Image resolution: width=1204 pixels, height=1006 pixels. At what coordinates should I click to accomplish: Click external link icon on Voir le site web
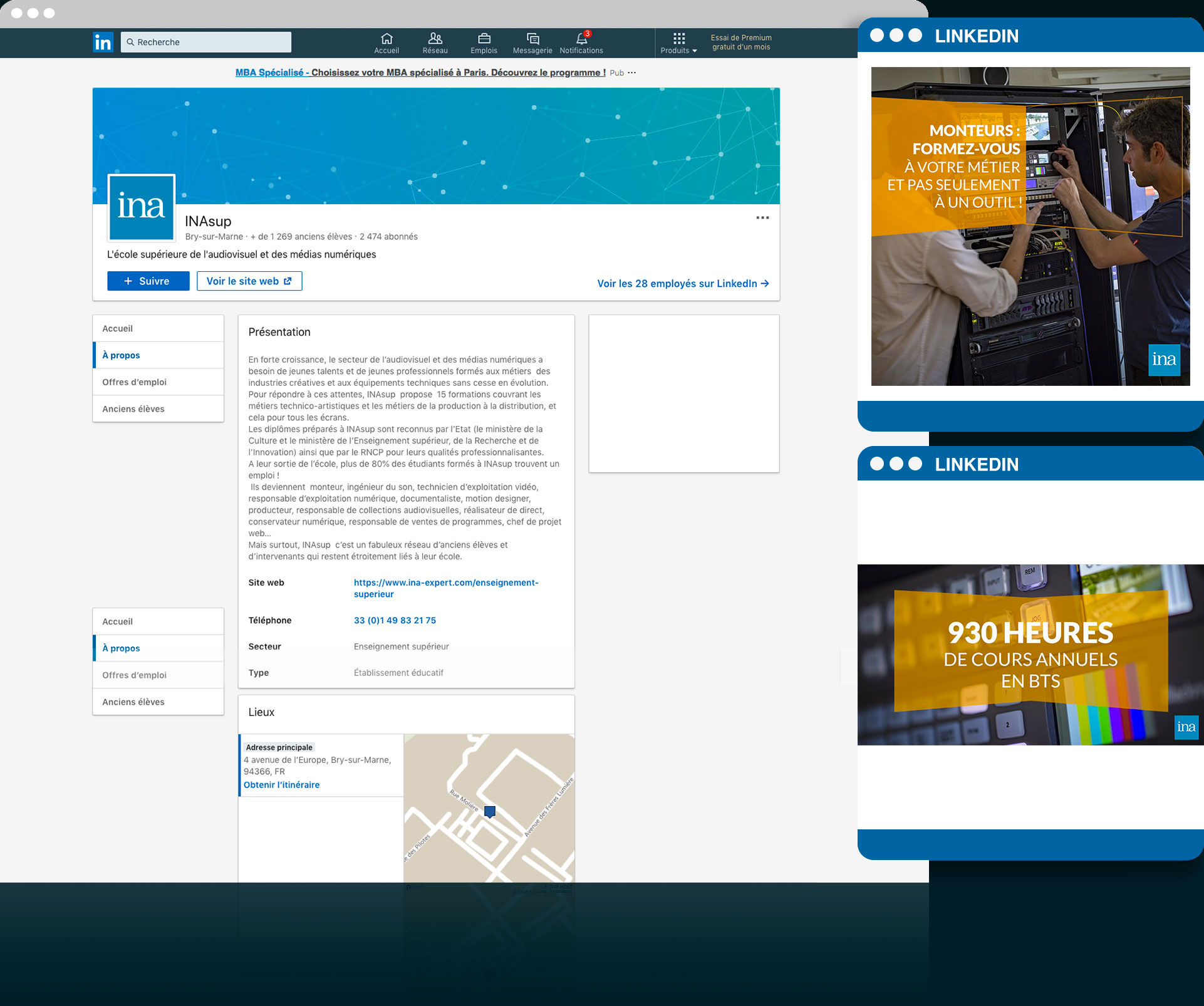click(288, 281)
